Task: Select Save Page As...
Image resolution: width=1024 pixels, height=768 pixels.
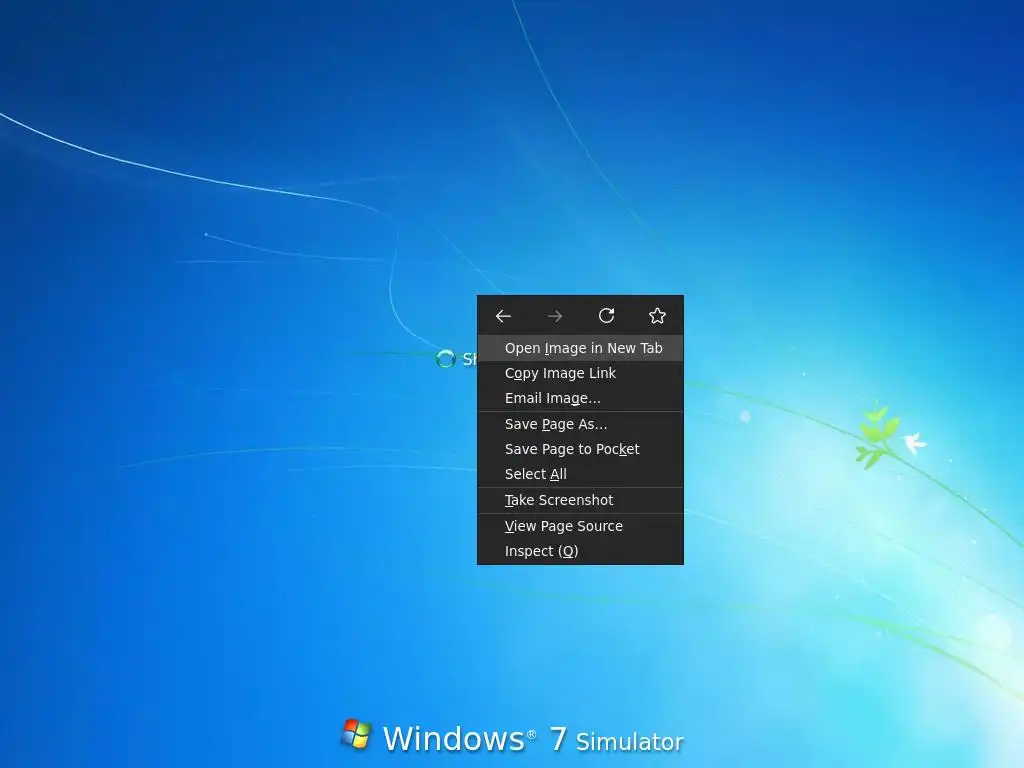Action: [580, 424]
